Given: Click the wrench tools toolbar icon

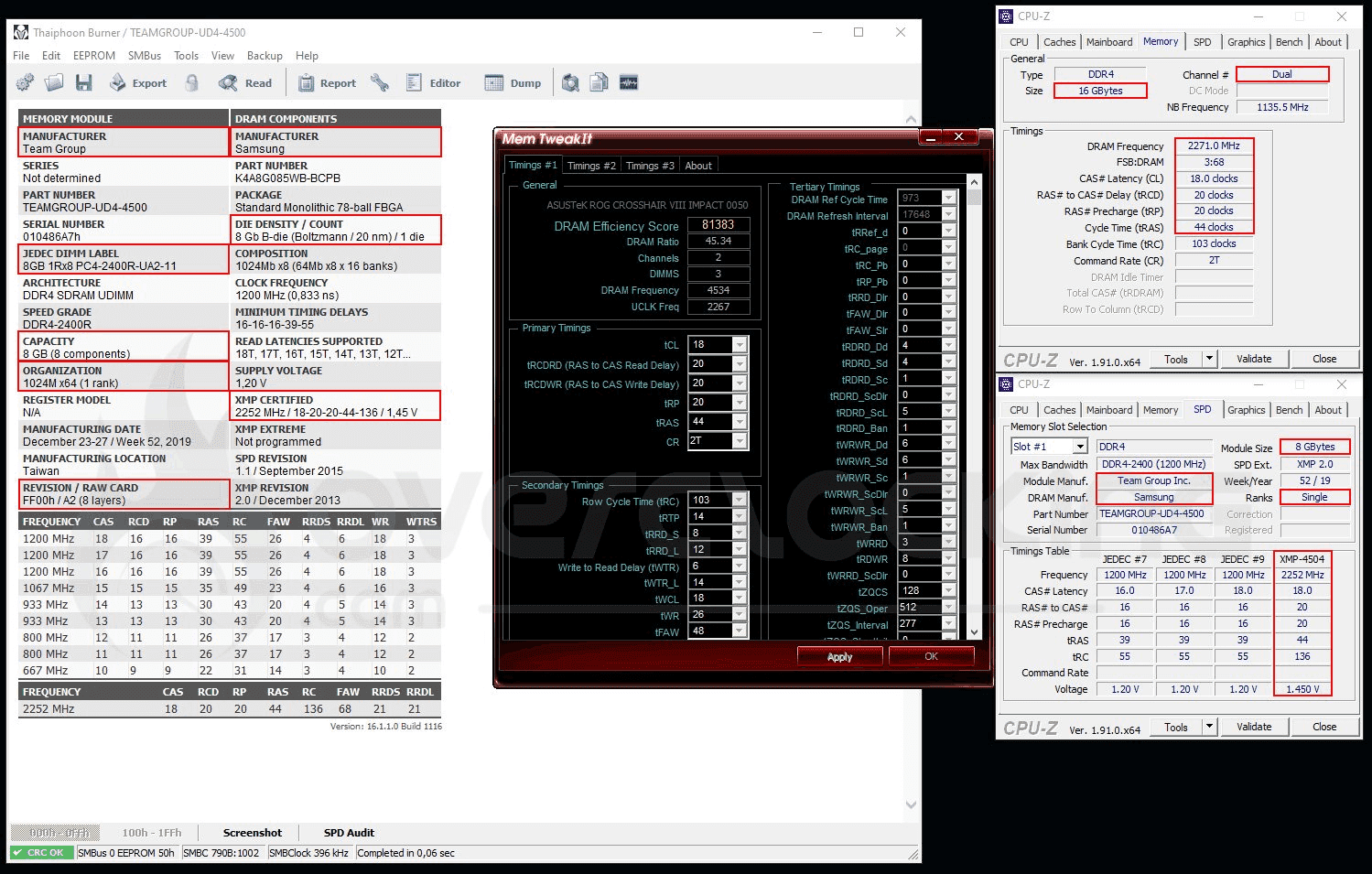Looking at the screenshot, I should [x=380, y=83].
